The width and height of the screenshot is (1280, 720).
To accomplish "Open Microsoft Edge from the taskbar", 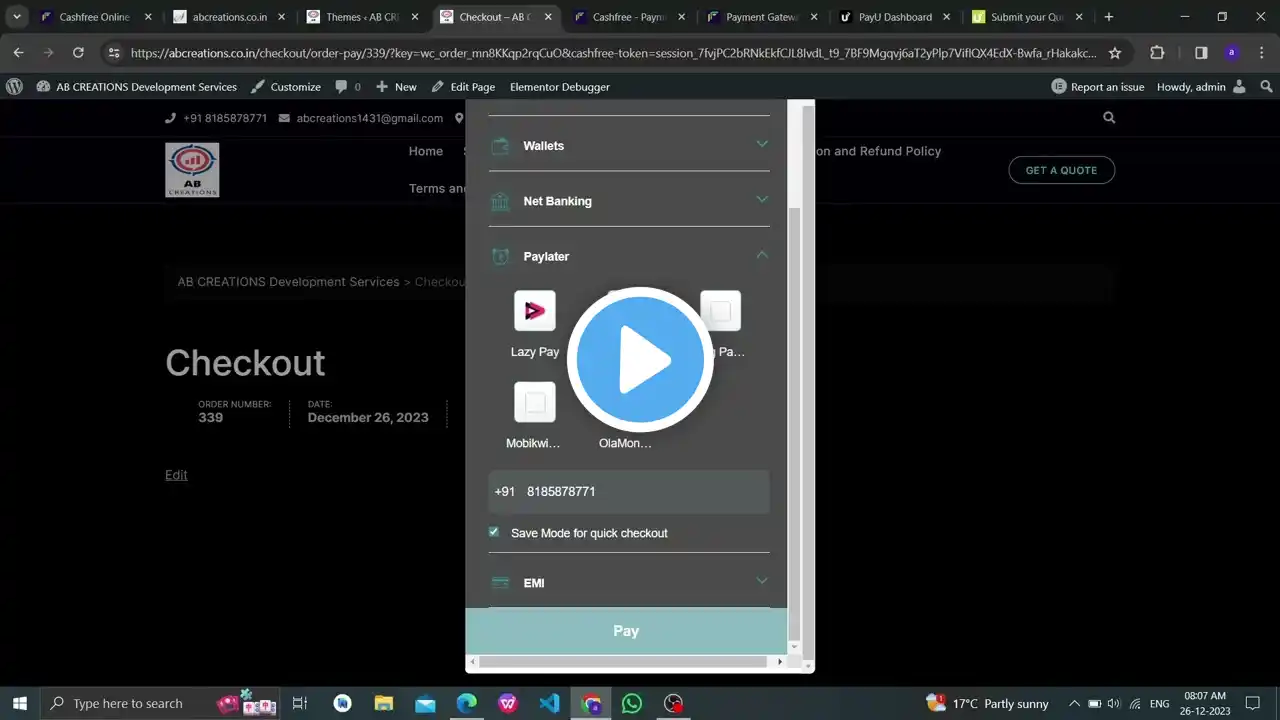I will (466, 703).
